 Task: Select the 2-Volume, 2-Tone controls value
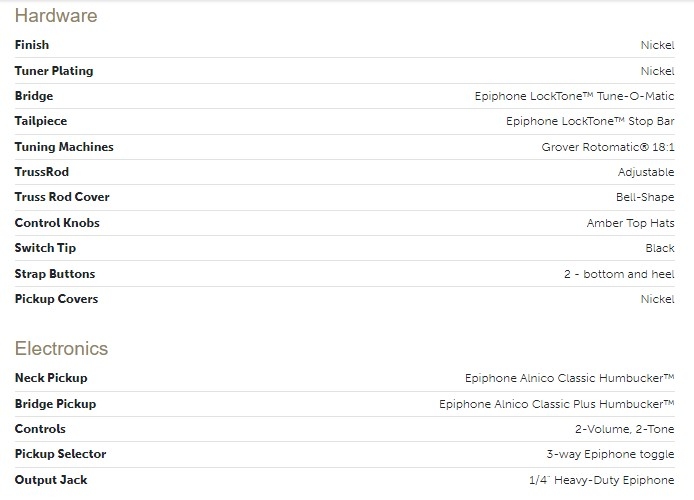point(624,429)
